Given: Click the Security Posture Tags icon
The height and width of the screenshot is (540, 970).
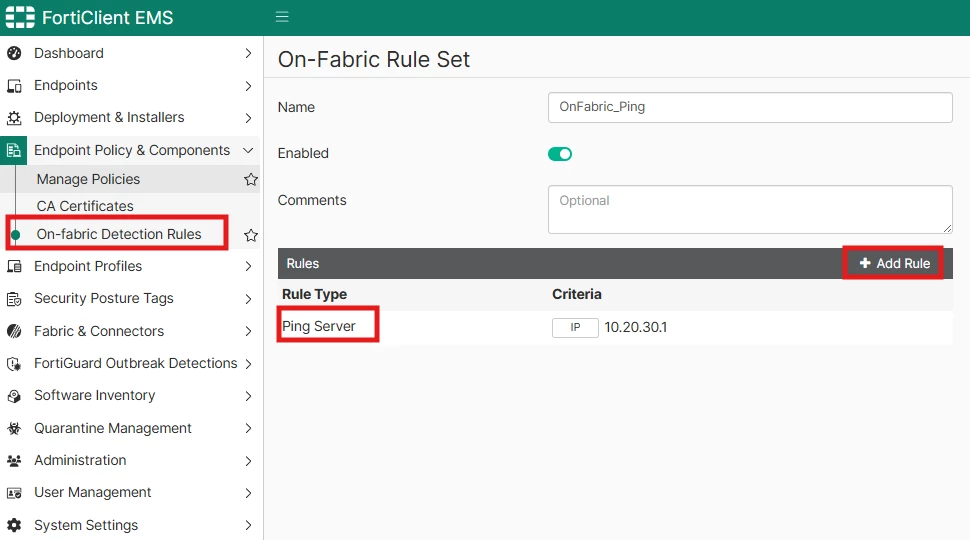Looking at the screenshot, I should 14,299.
